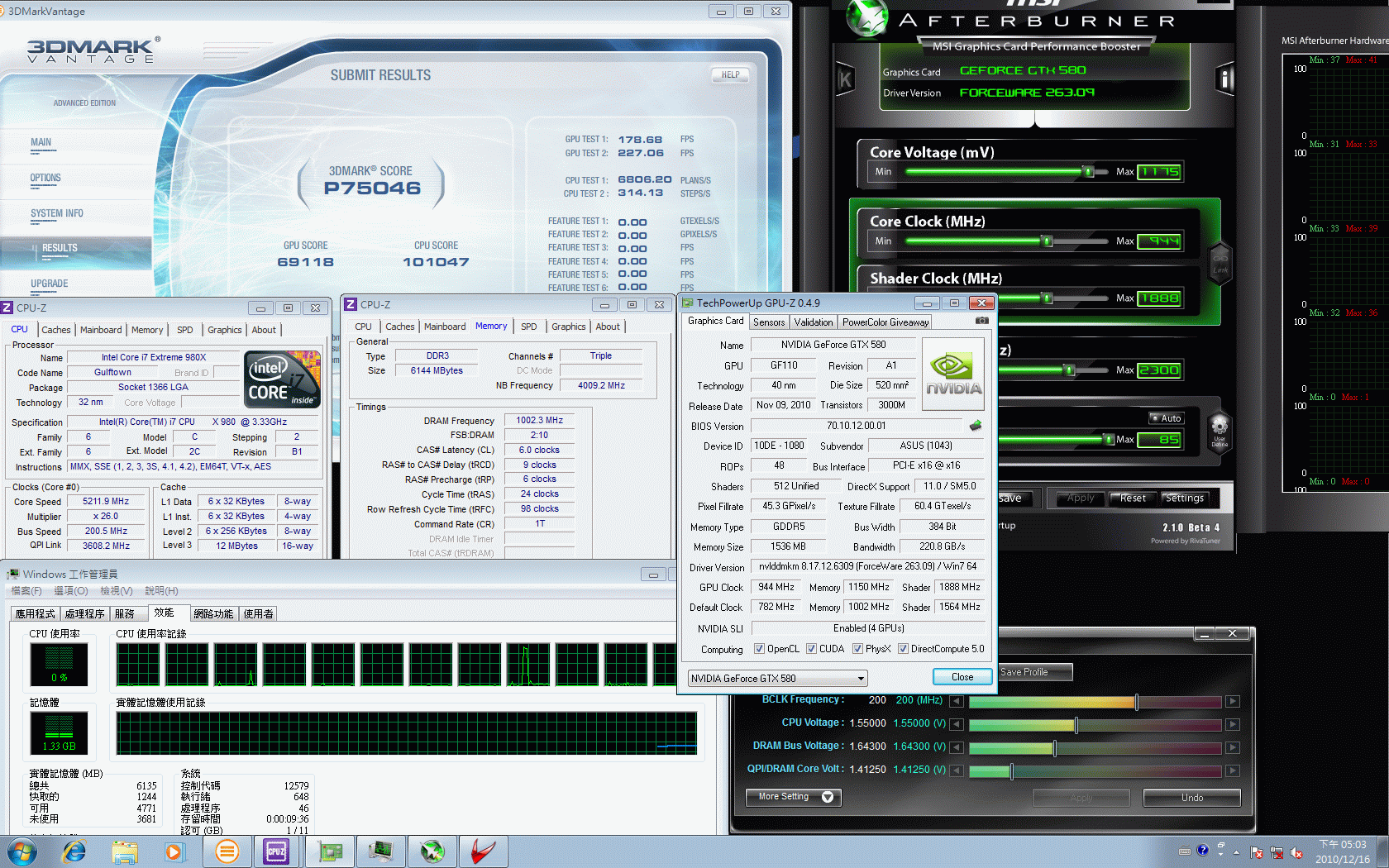This screenshot has height=868, width=1389.
Task: Click the Action Center flag tray icon
Action: (x=1257, y=852)
